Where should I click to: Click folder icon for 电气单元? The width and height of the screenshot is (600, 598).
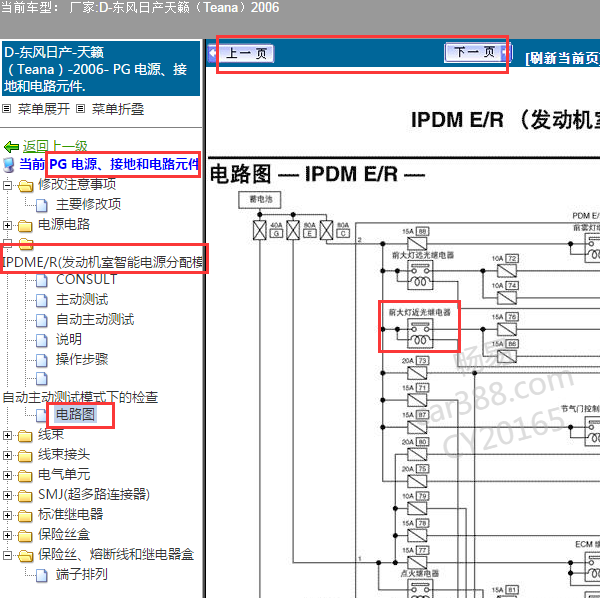coord(25,476)
